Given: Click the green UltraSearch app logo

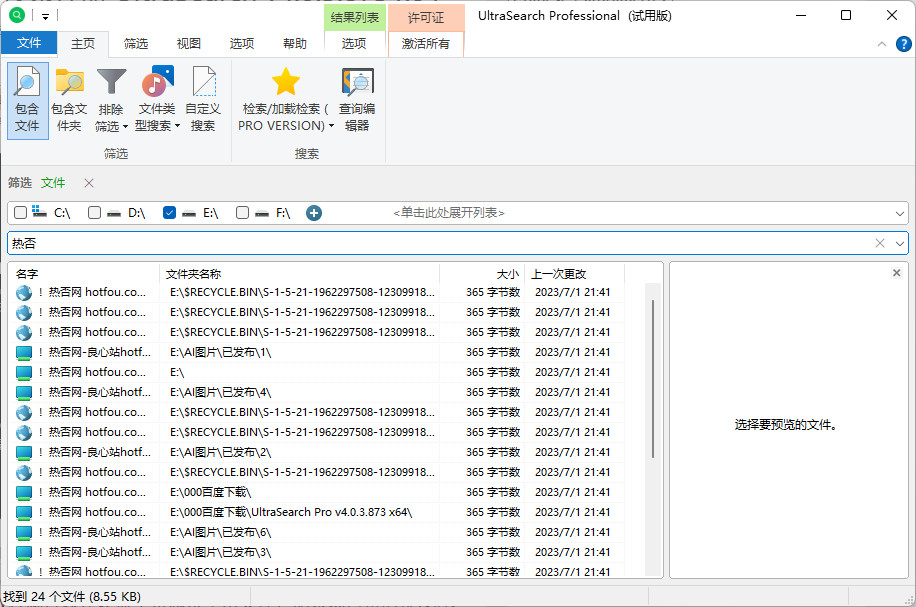Looking at the screenshot, I should pyautogui.click(x=17, y=15).
